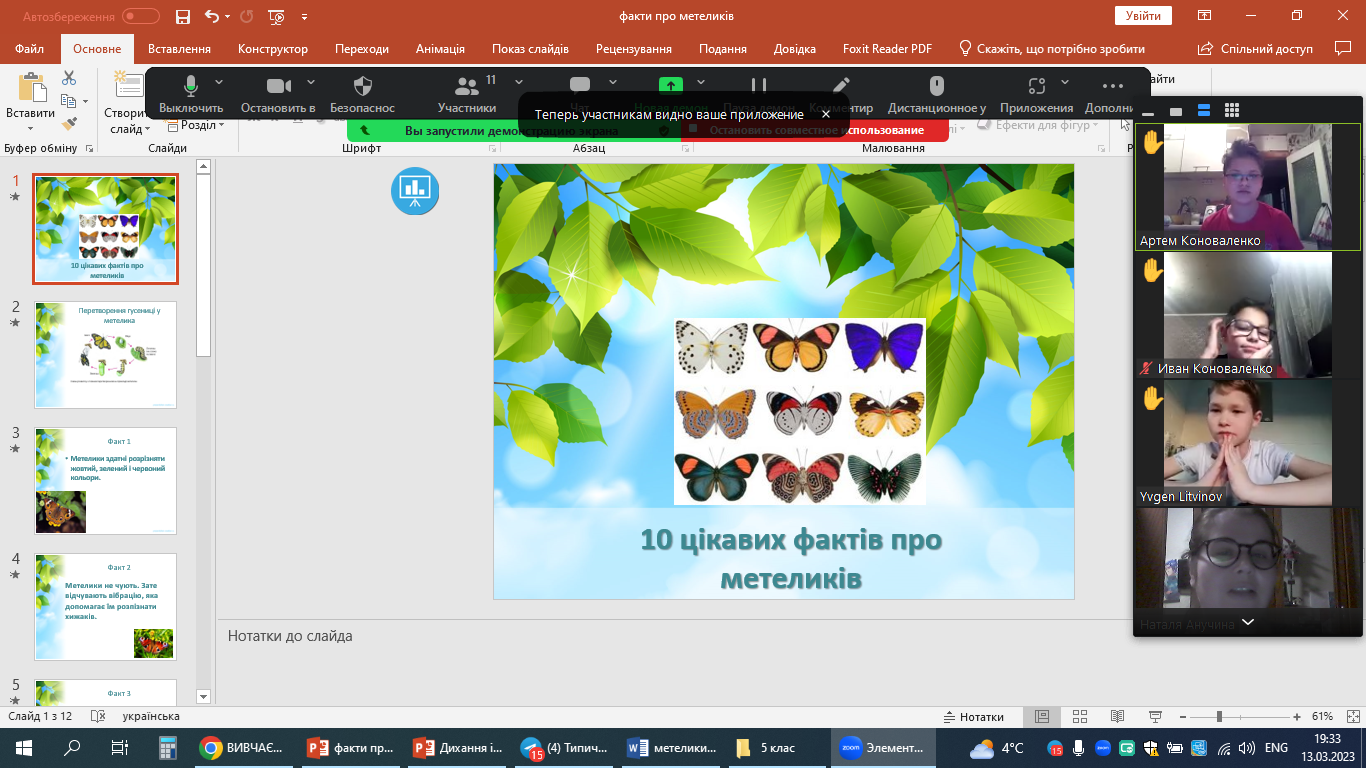1366x768 pixels.
Task: Show single active speaker thumbnail layout
Action: pyautogui.click(x=1176, y=111)
